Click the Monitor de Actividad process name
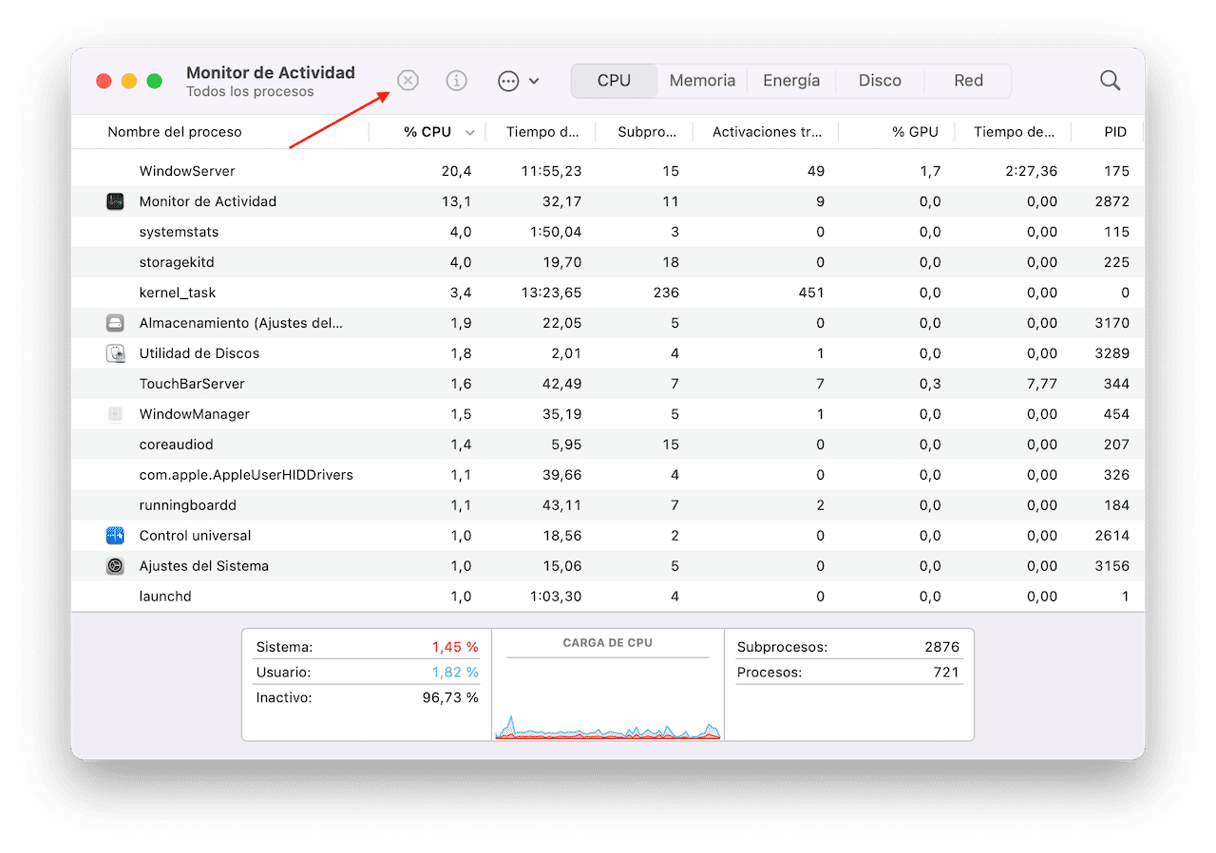This screenshot has width=1216, height=853. click(208, 202)
